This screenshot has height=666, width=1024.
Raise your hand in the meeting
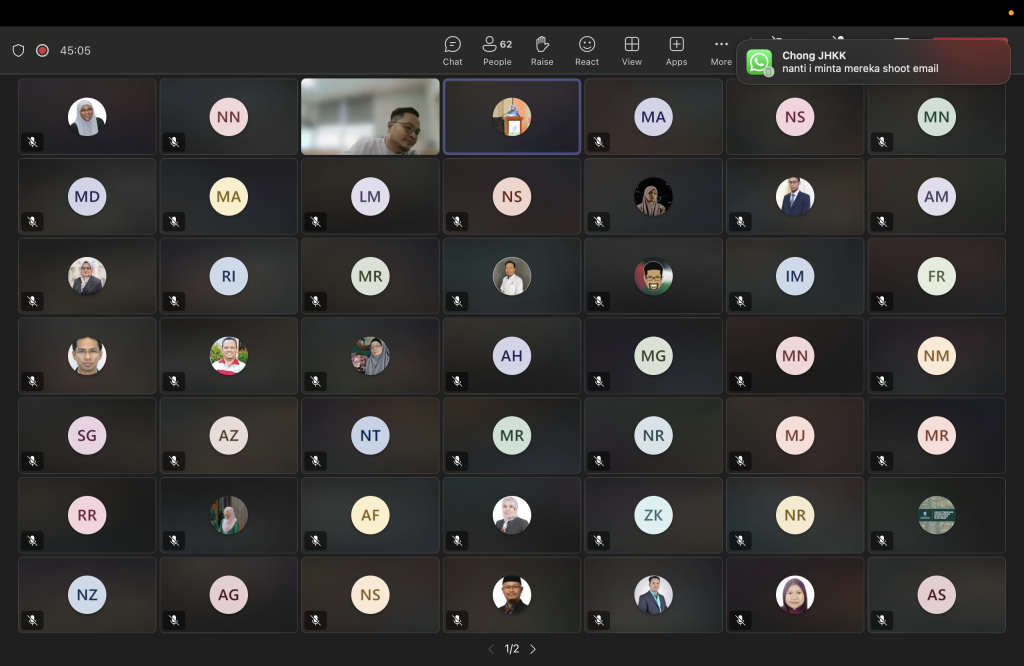coord(542,51)
